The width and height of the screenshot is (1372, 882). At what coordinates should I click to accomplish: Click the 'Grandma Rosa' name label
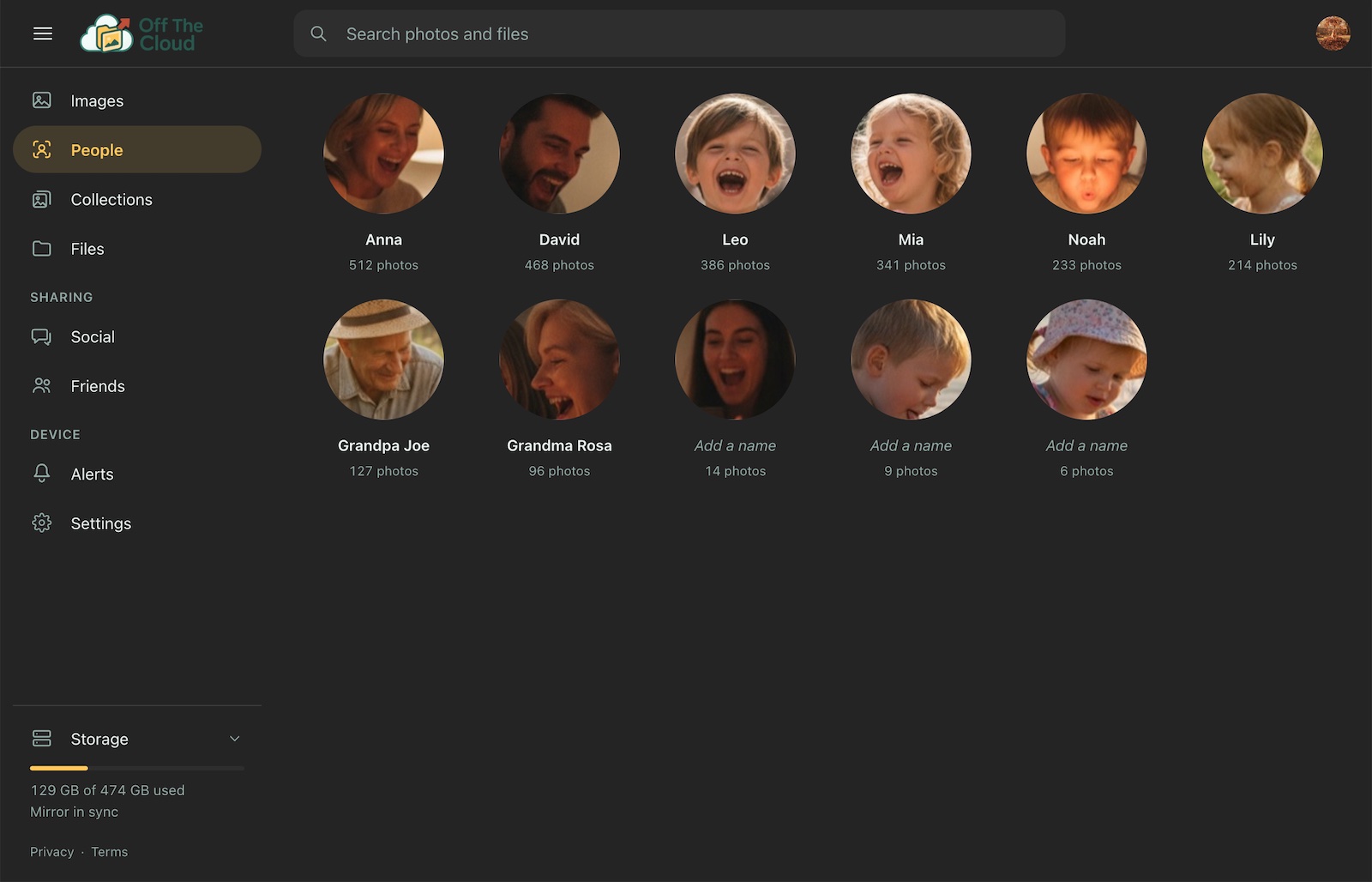coord(559,445)
